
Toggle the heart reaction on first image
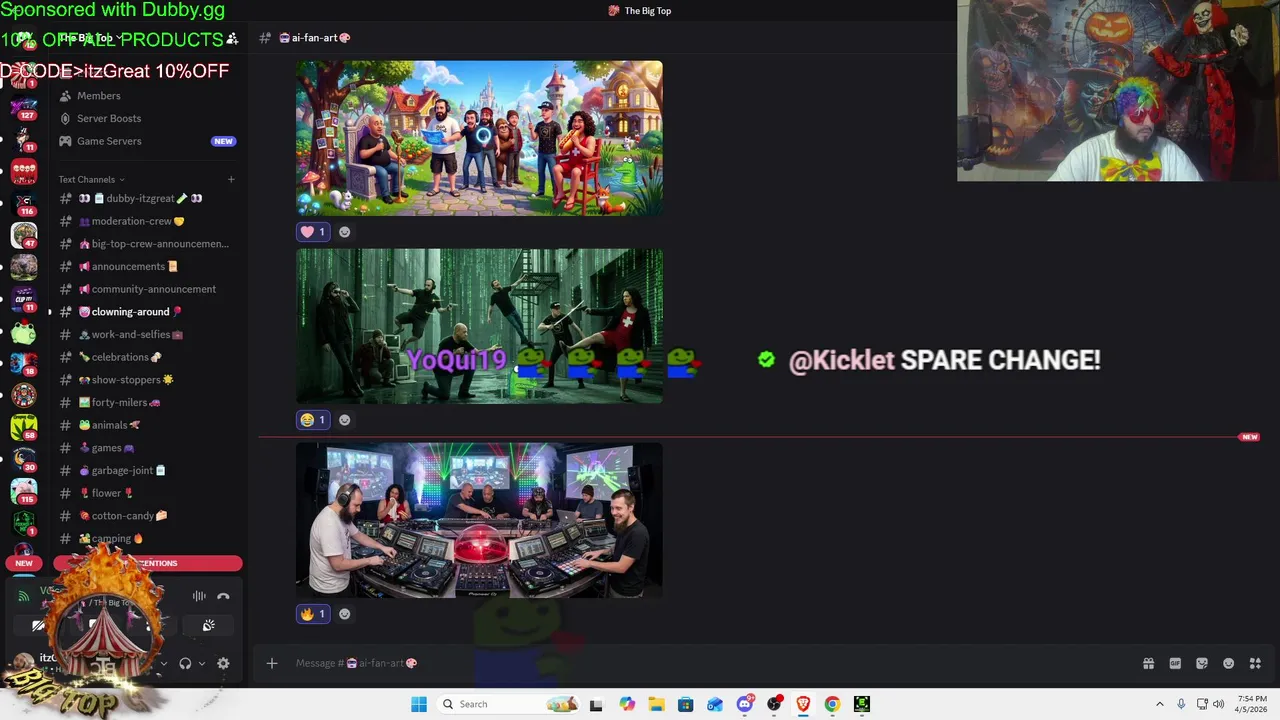313,232
